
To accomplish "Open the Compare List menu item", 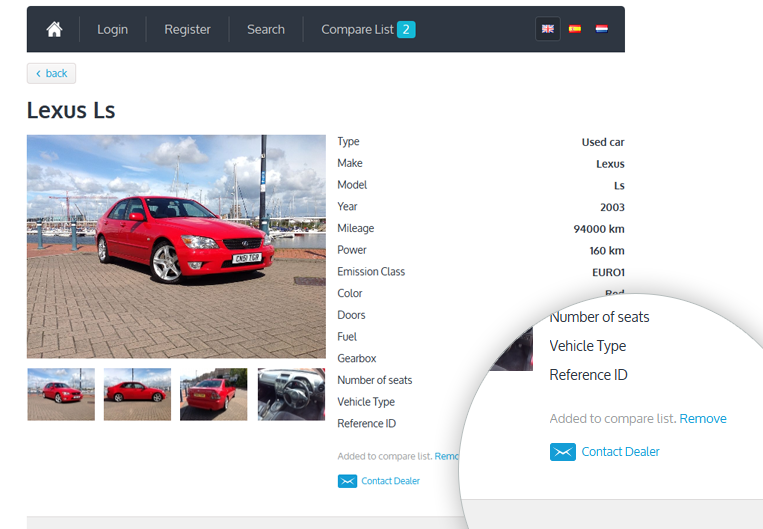I will 368,29.
